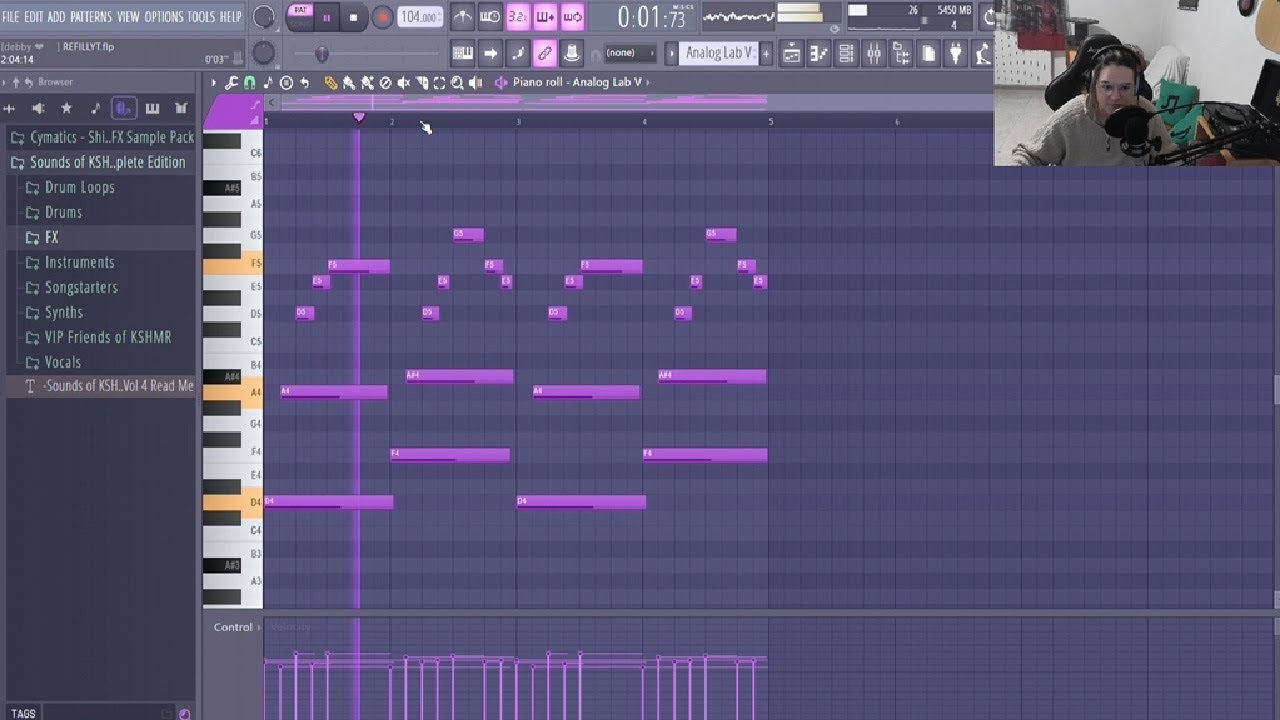Toggle blend recording overdub button

545,17
